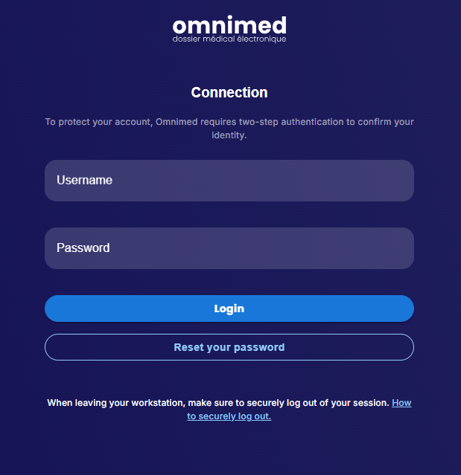The height and width of the screenshot is (475, 461).
Task: Click the blue Login button
Action: pyautogui.click(x=229, y=309)
